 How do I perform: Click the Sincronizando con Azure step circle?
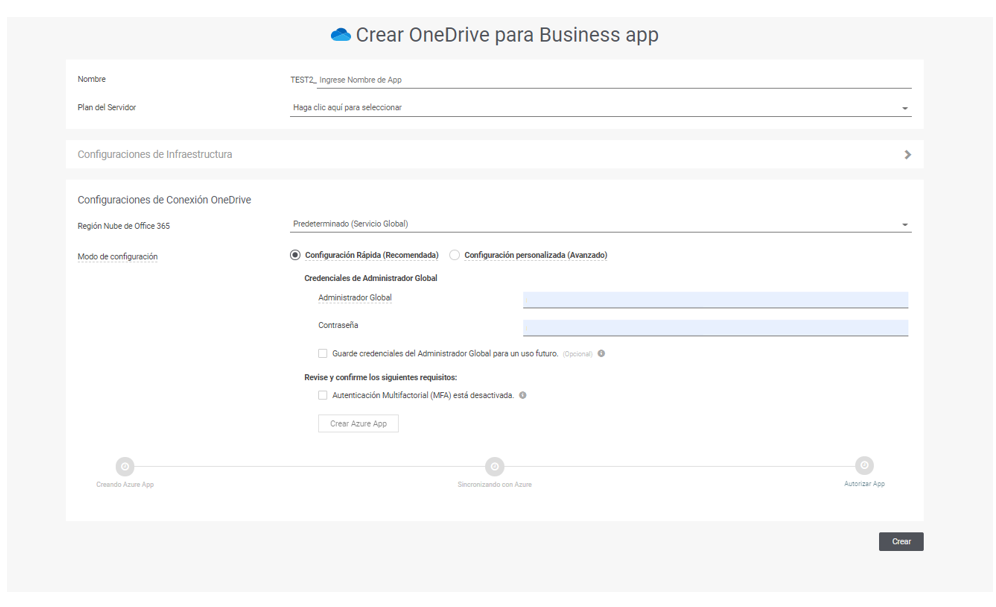click(494, 467)
